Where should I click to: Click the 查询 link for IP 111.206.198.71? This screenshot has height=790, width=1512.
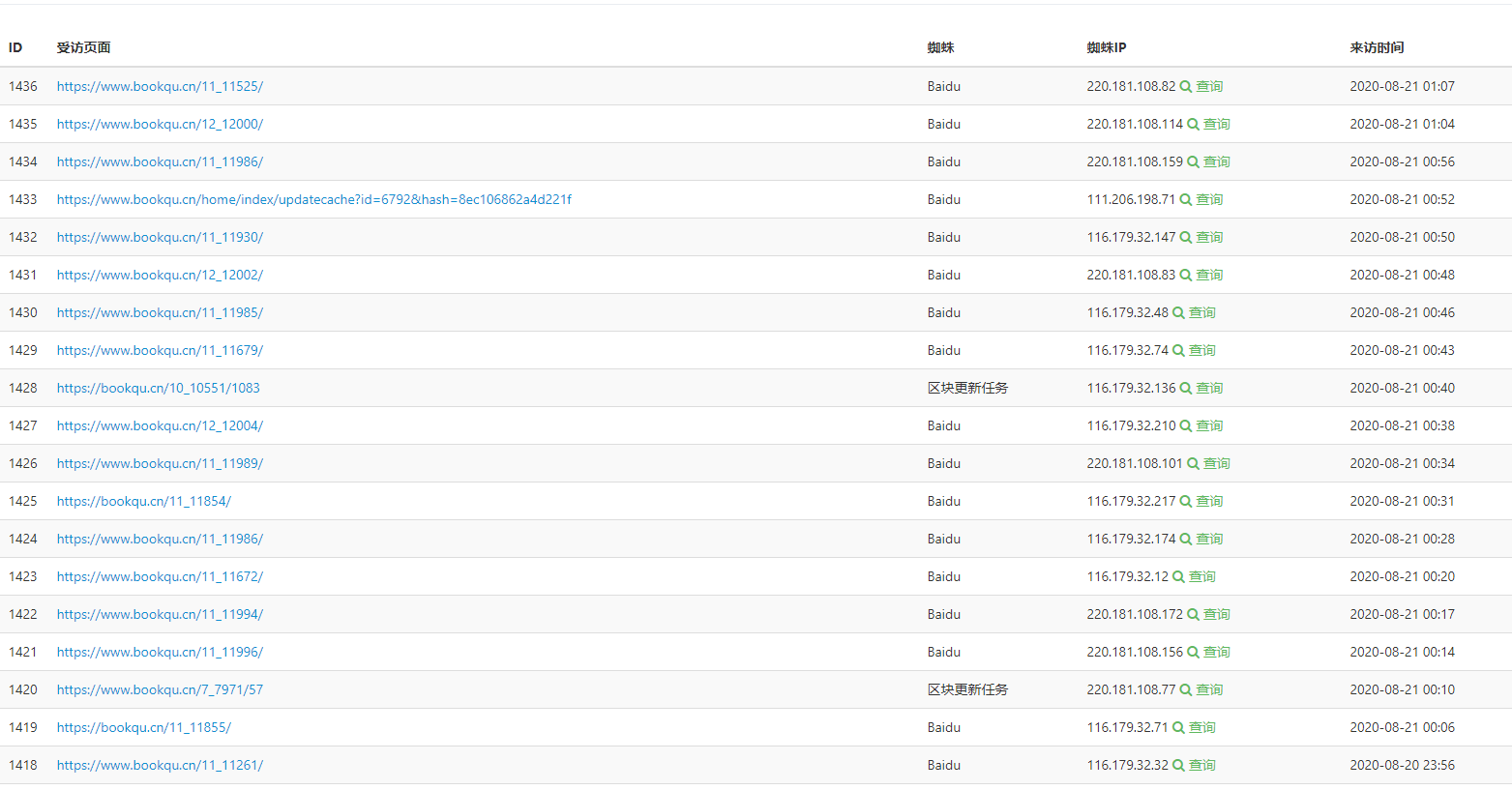click(x=1209, y=199)
